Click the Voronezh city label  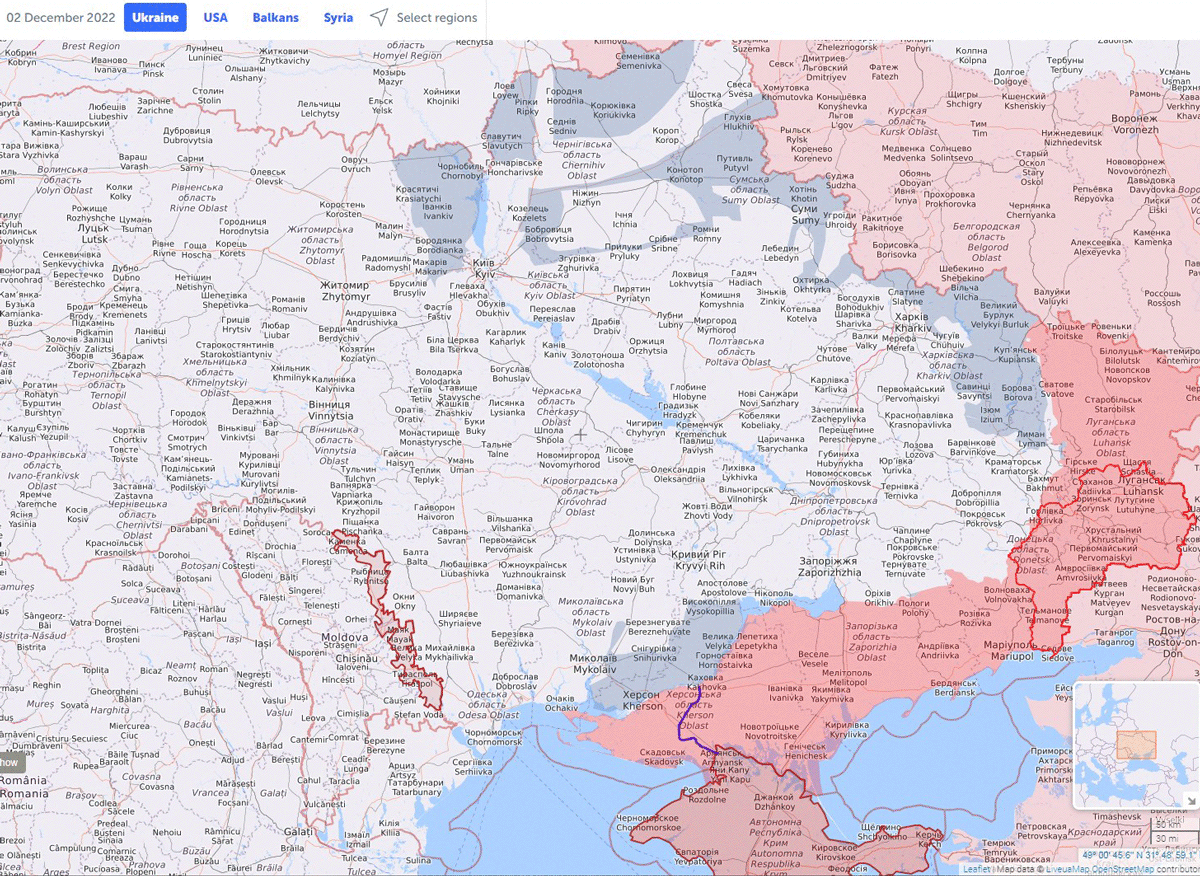(x=1134, y=124)
